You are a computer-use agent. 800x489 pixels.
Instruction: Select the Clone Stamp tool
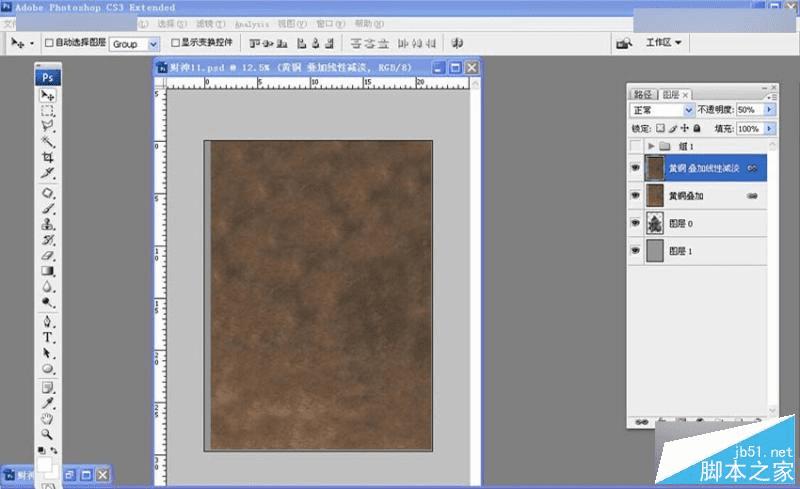(47, 225)
